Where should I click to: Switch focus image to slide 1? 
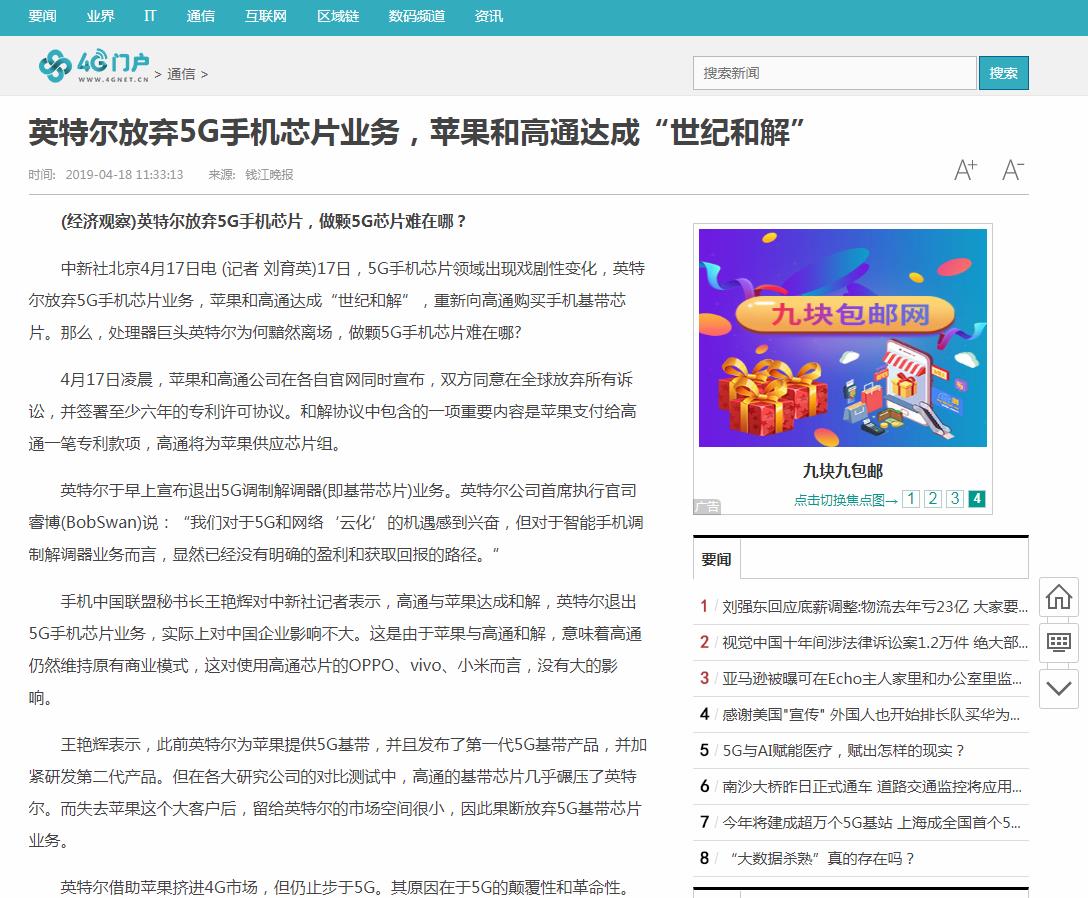tap(910, 498)
